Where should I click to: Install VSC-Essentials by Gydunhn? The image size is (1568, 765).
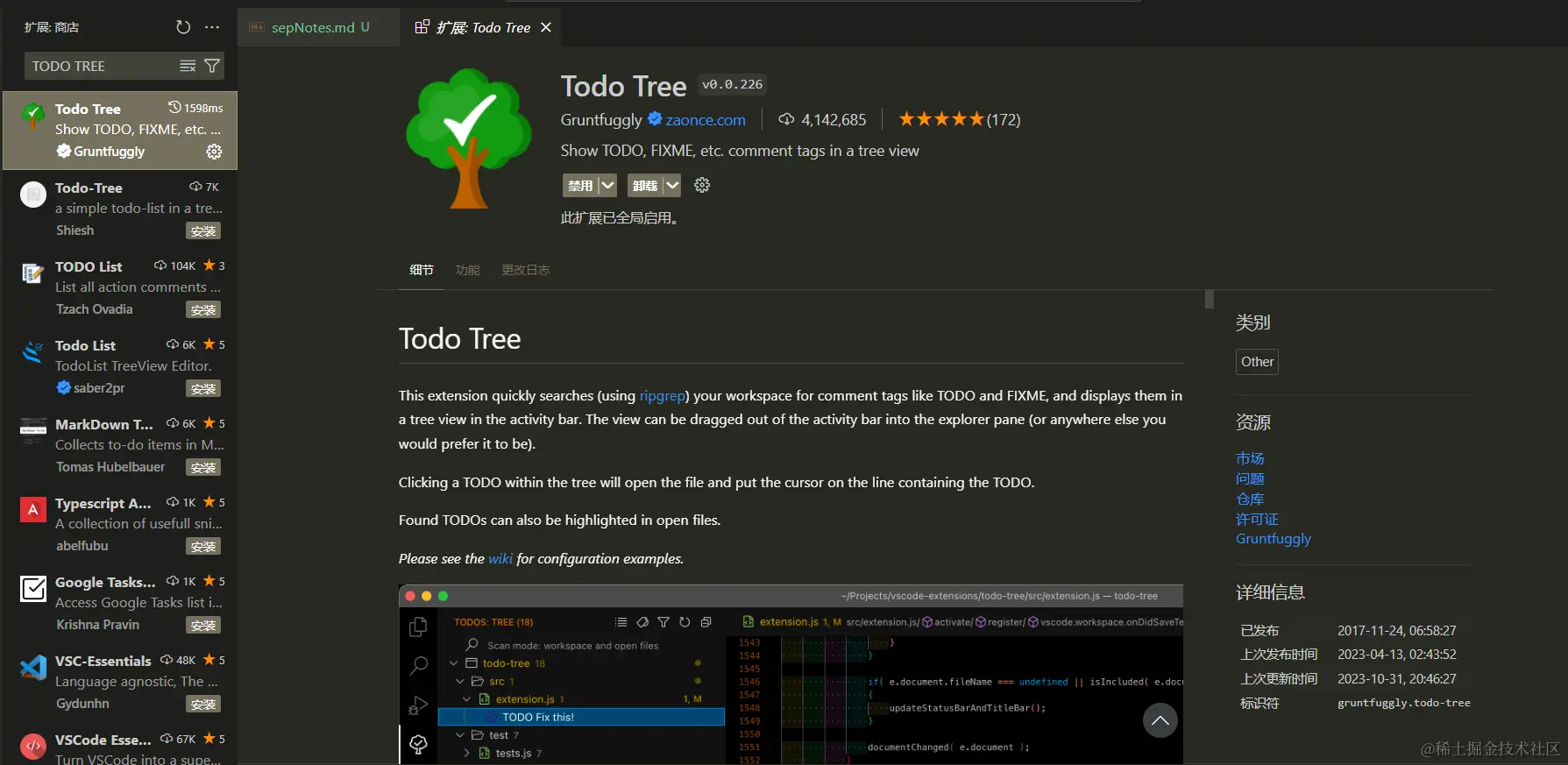[x=203, y=705]
